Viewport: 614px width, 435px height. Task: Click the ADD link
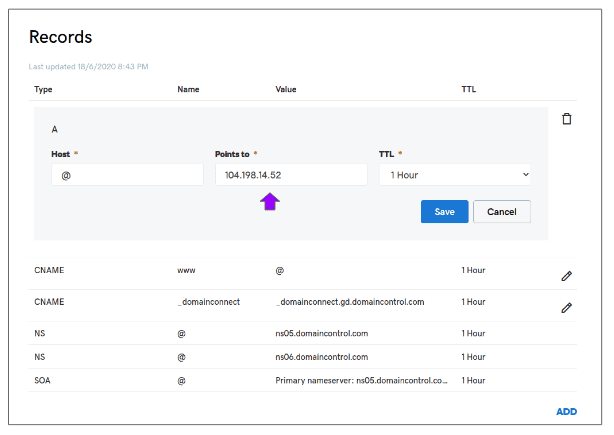[x=566, y=411]
